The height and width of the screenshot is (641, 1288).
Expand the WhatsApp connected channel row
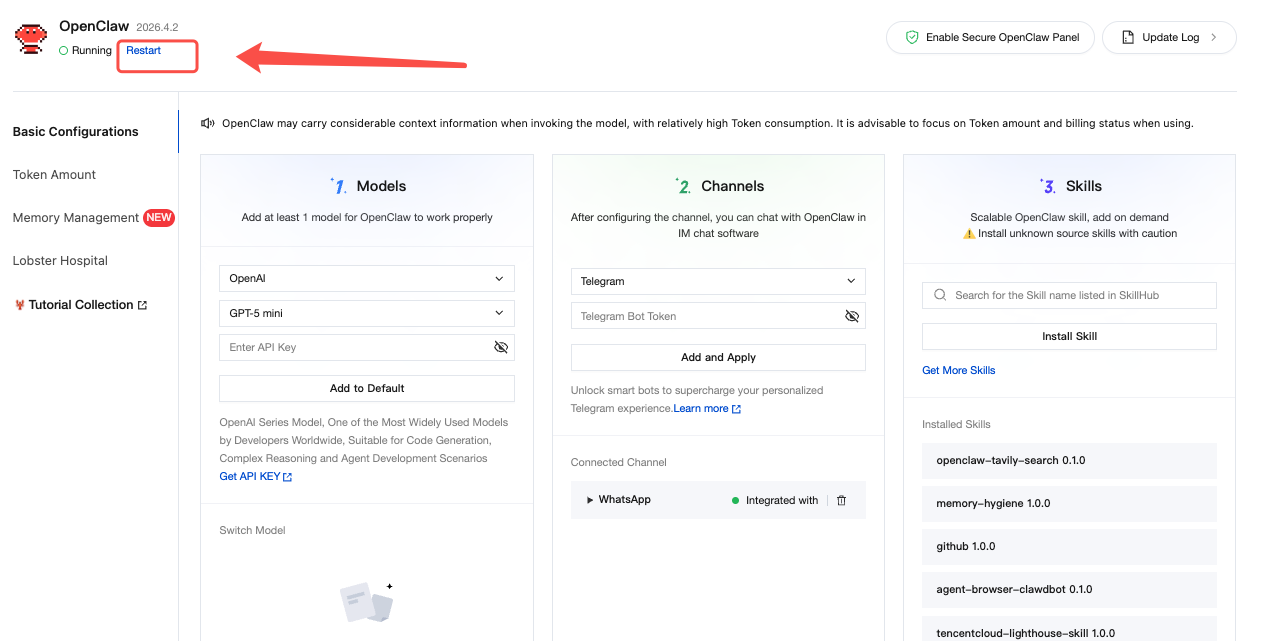tap(590, 500)
